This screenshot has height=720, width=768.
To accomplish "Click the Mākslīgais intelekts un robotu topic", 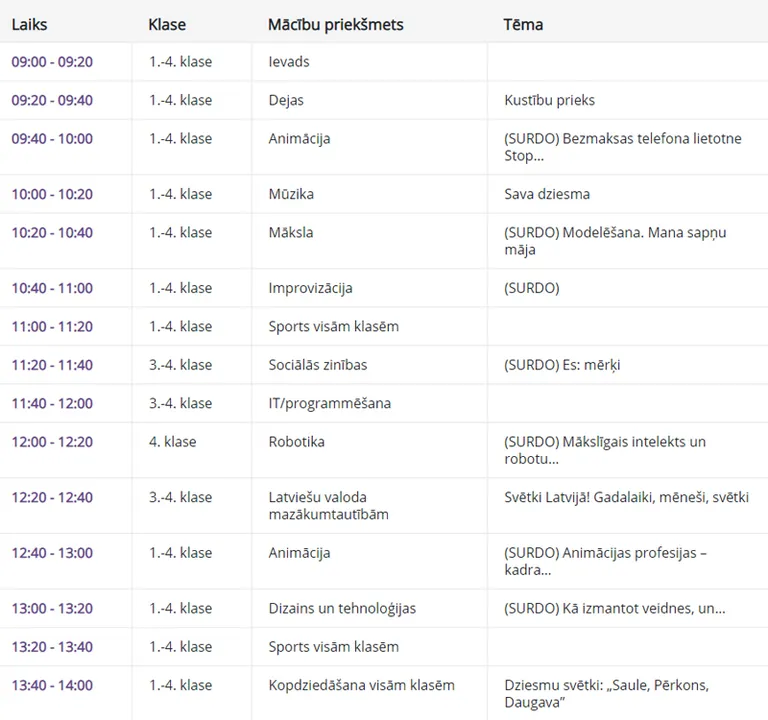I will coord(605,450).
